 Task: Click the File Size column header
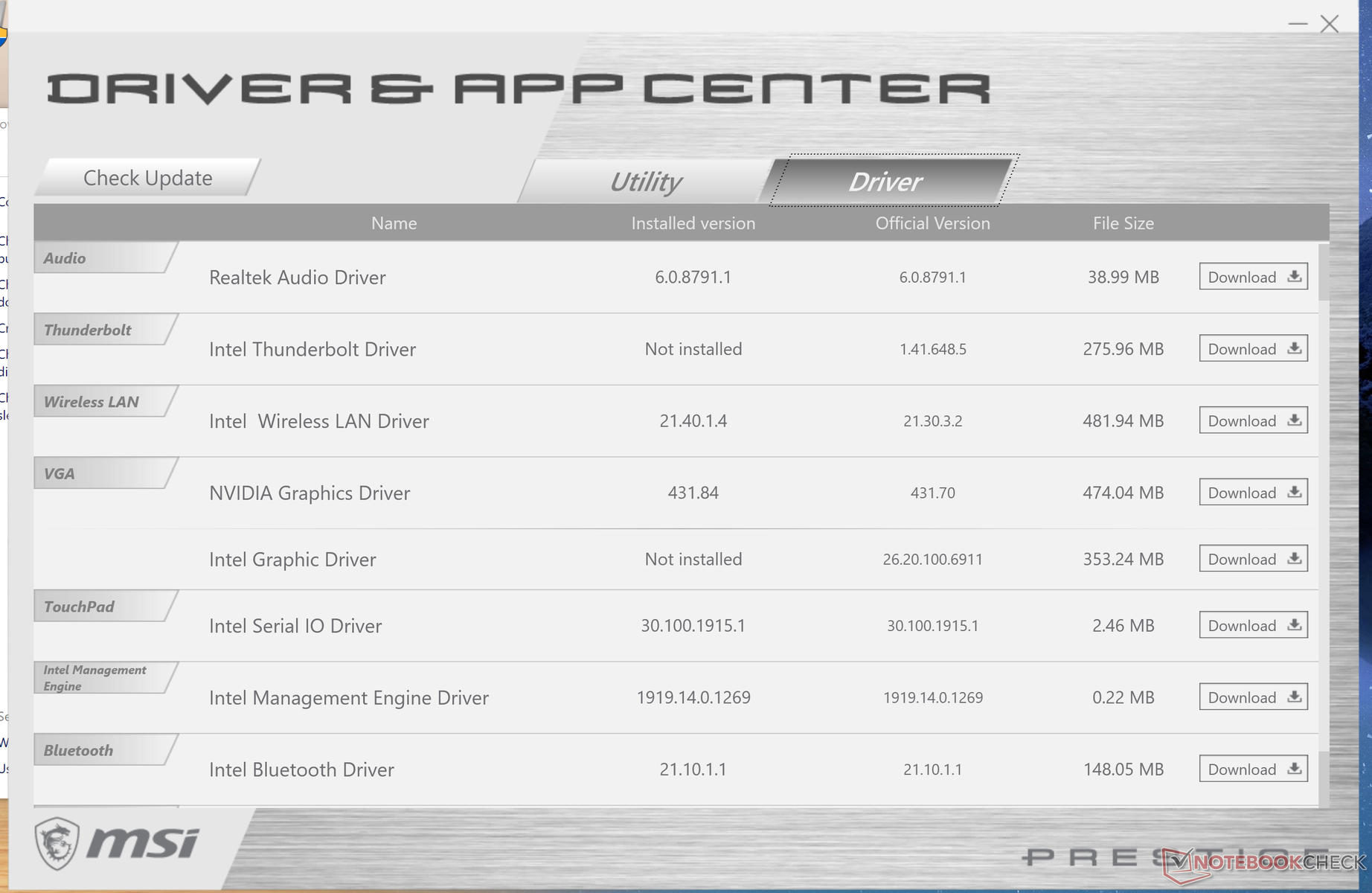(1123, 223)
